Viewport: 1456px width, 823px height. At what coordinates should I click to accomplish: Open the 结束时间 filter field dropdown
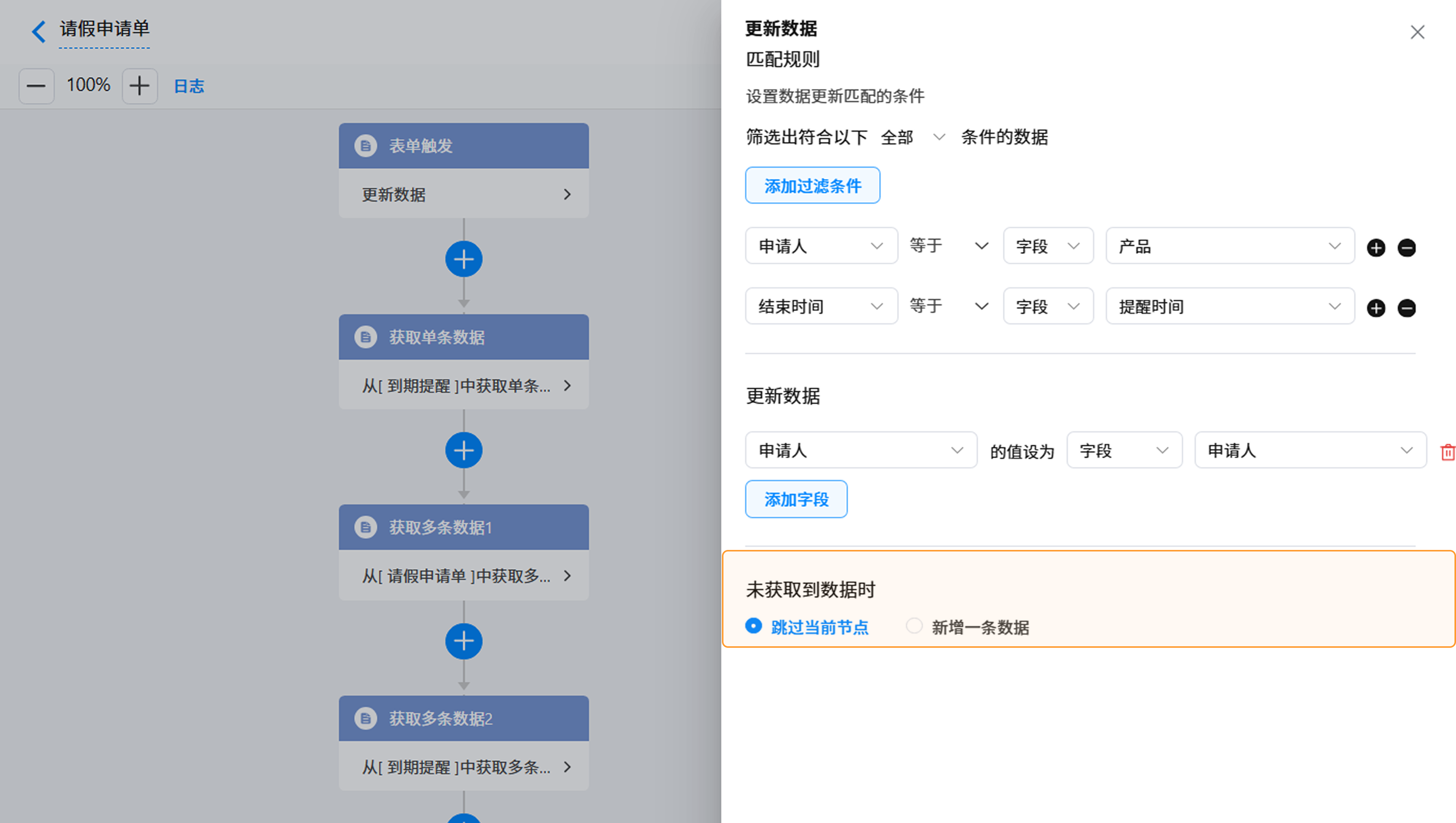coord(821,306)
